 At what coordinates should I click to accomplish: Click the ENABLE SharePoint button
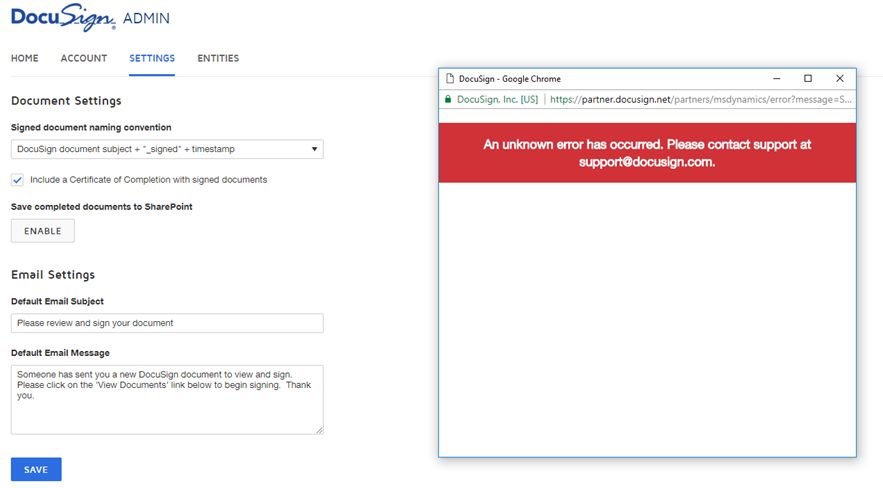point(43,231)
